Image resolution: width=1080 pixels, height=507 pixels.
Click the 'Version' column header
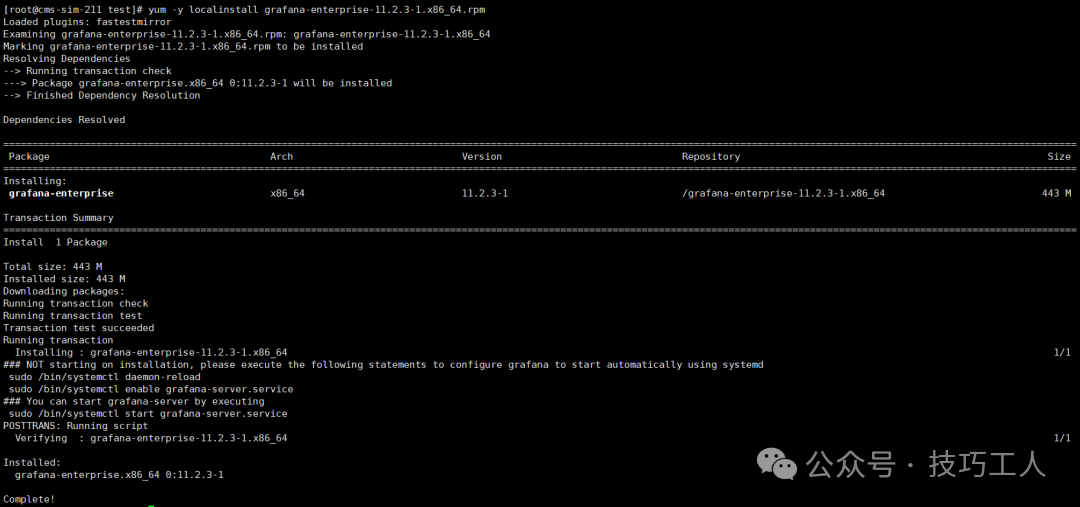(x=482, y=156)
